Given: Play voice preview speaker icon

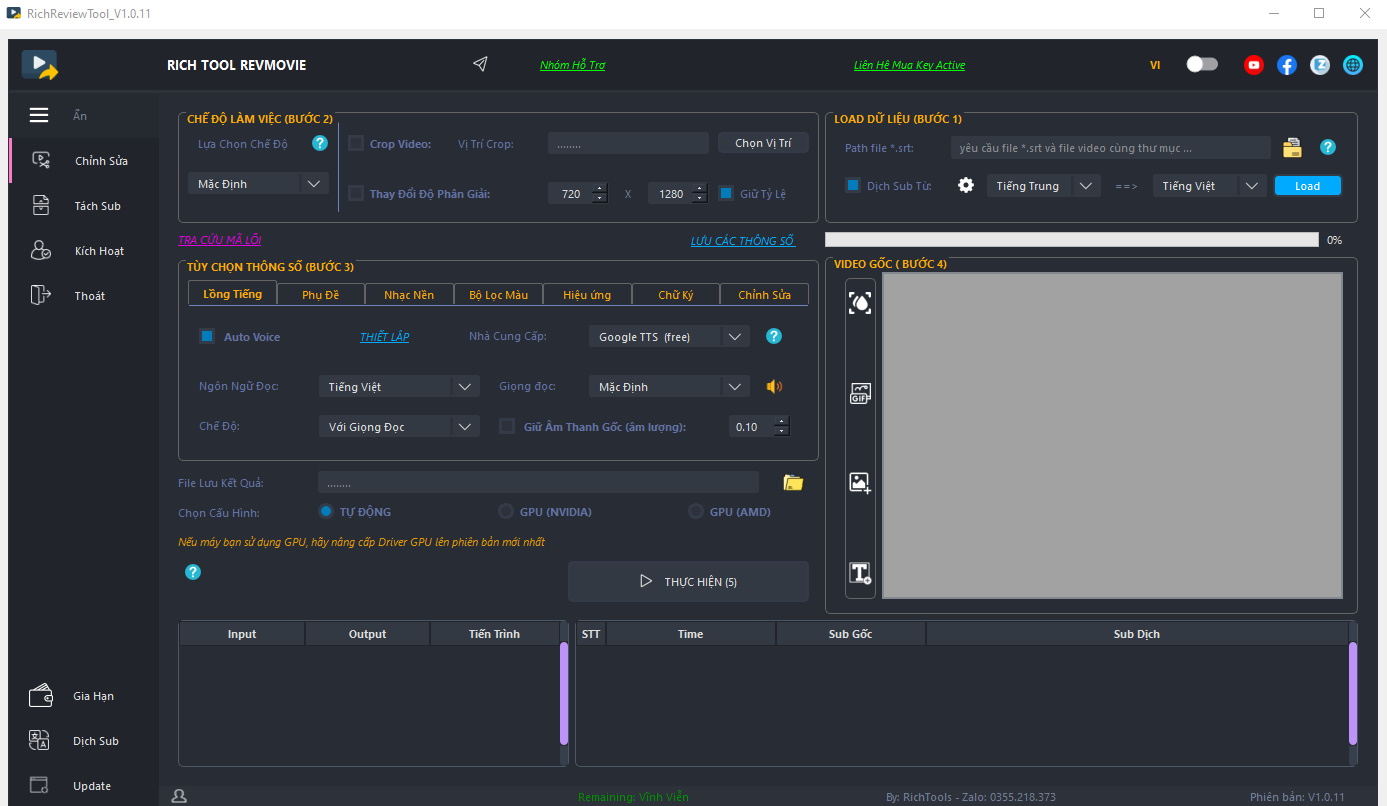Looking at the screenshot, I should (x=774, y=387).
